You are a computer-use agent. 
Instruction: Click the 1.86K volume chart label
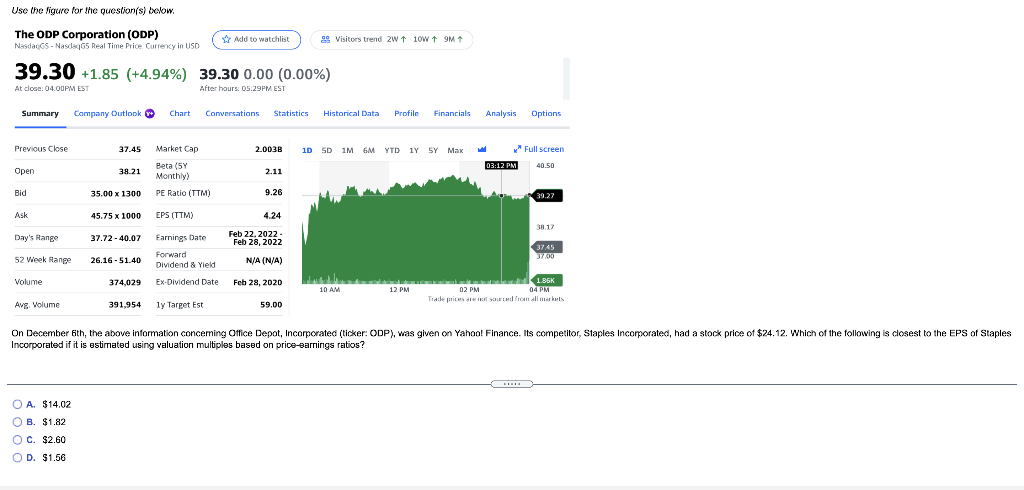coord(547,280)
